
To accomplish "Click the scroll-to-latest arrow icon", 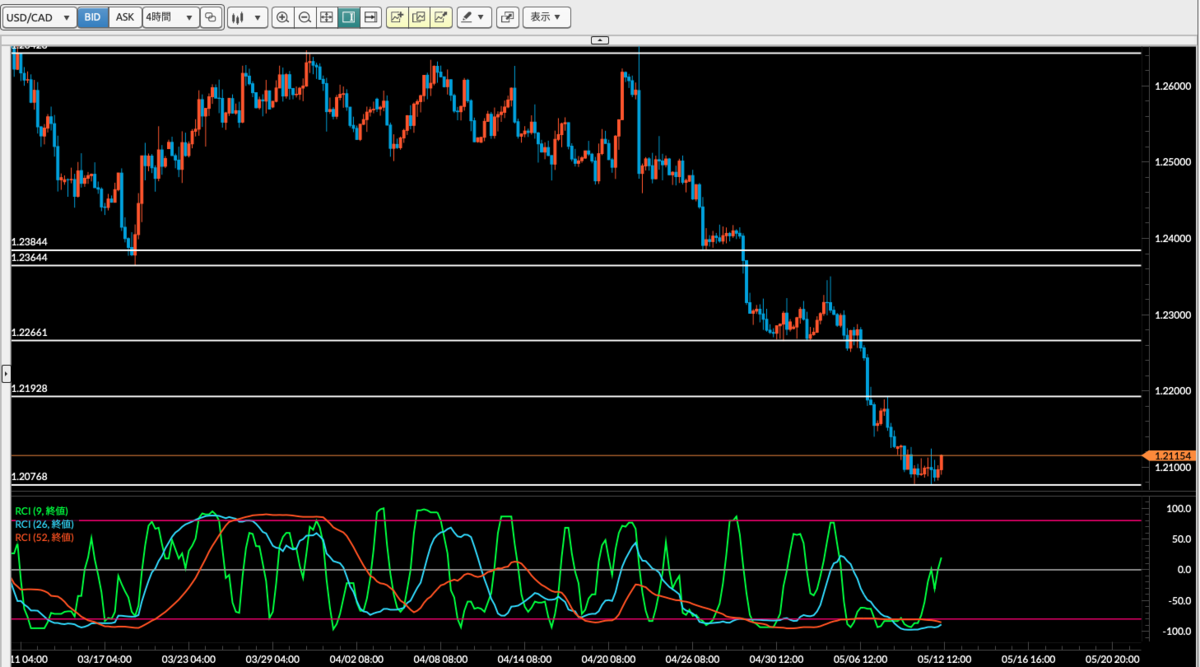I will pyautogui.click(x=370, y=17).
